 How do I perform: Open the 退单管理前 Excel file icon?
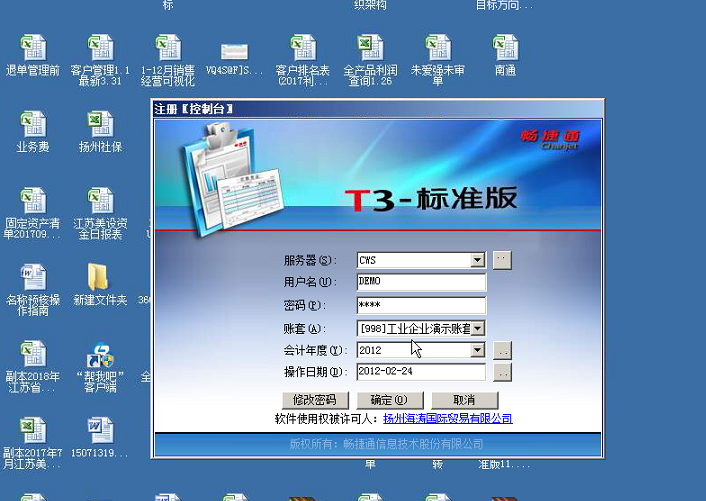click(33, 48)
